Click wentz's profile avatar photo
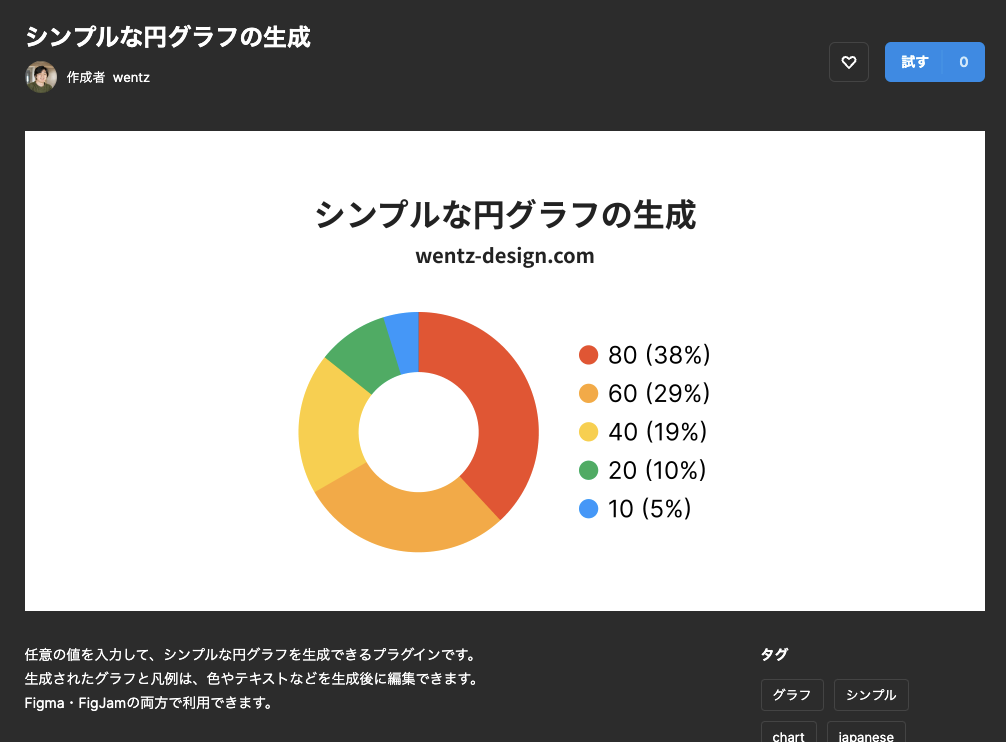This screenshot has height=742, width=1006. point(40,76)
